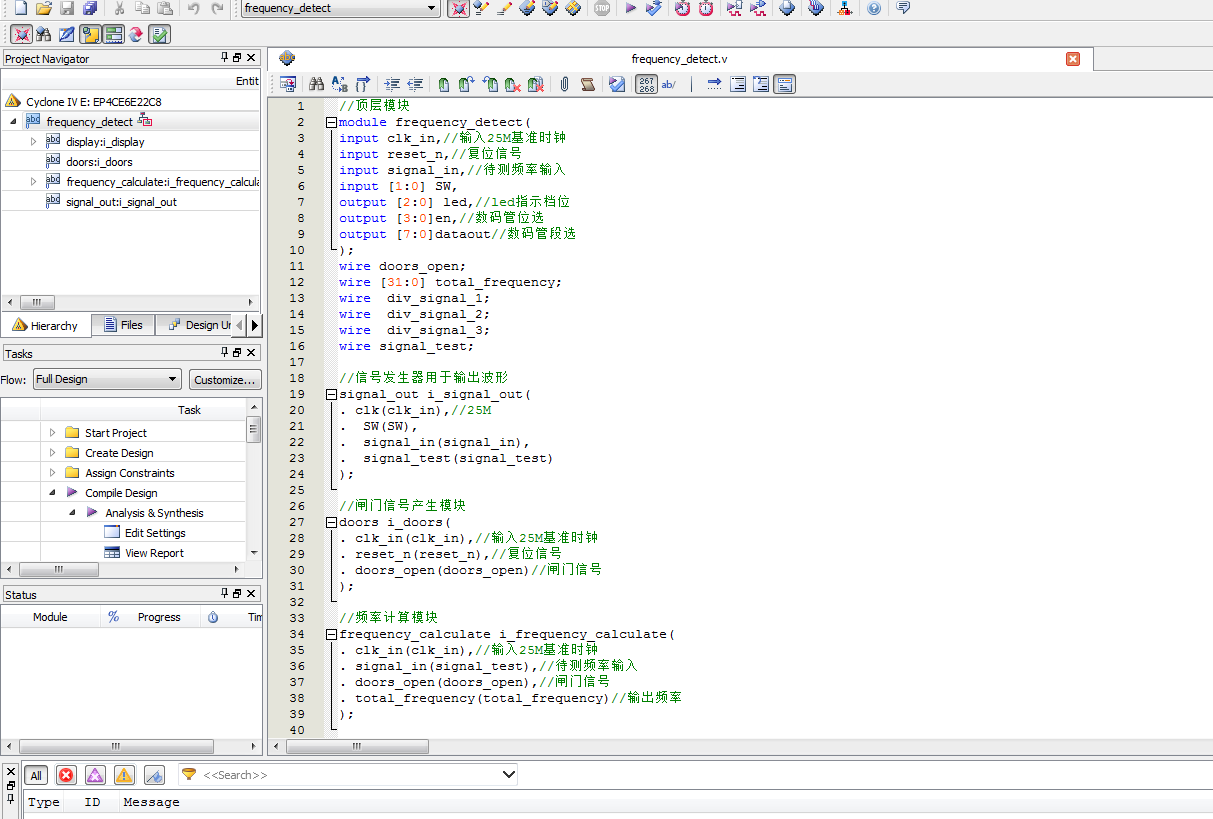
Task: Expand the display:i_display hierarchy node
Action: 33,142
